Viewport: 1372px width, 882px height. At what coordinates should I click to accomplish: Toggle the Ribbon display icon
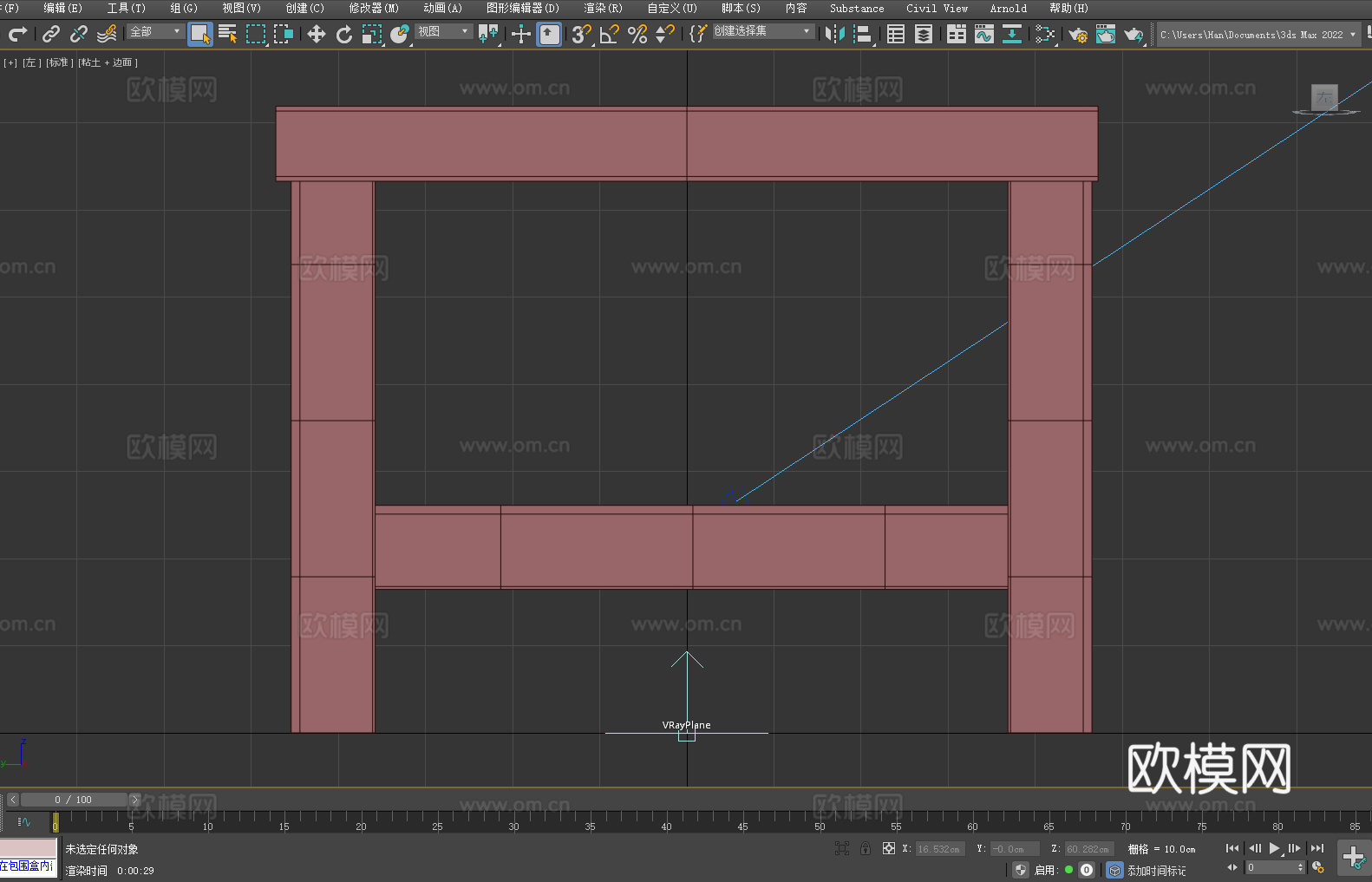point(957,34)
